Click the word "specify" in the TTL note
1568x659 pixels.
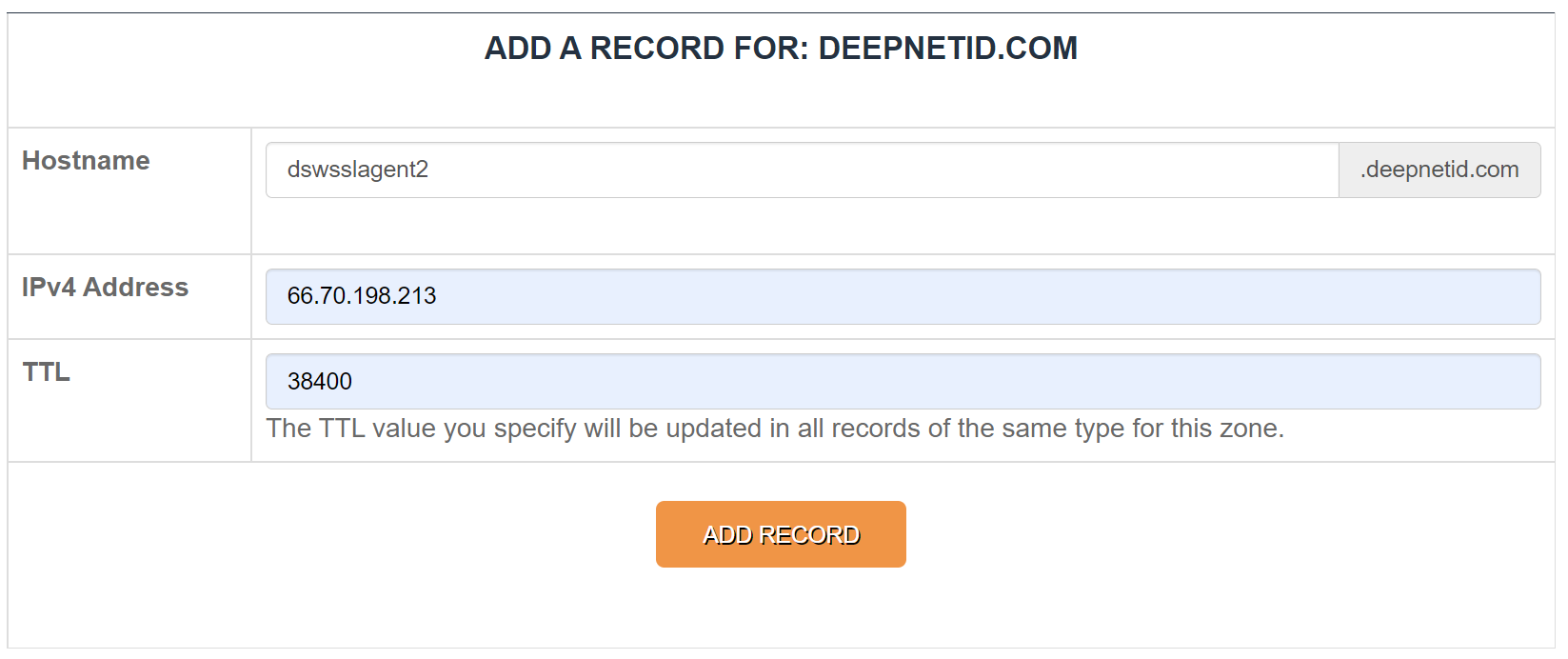(535, 429)
